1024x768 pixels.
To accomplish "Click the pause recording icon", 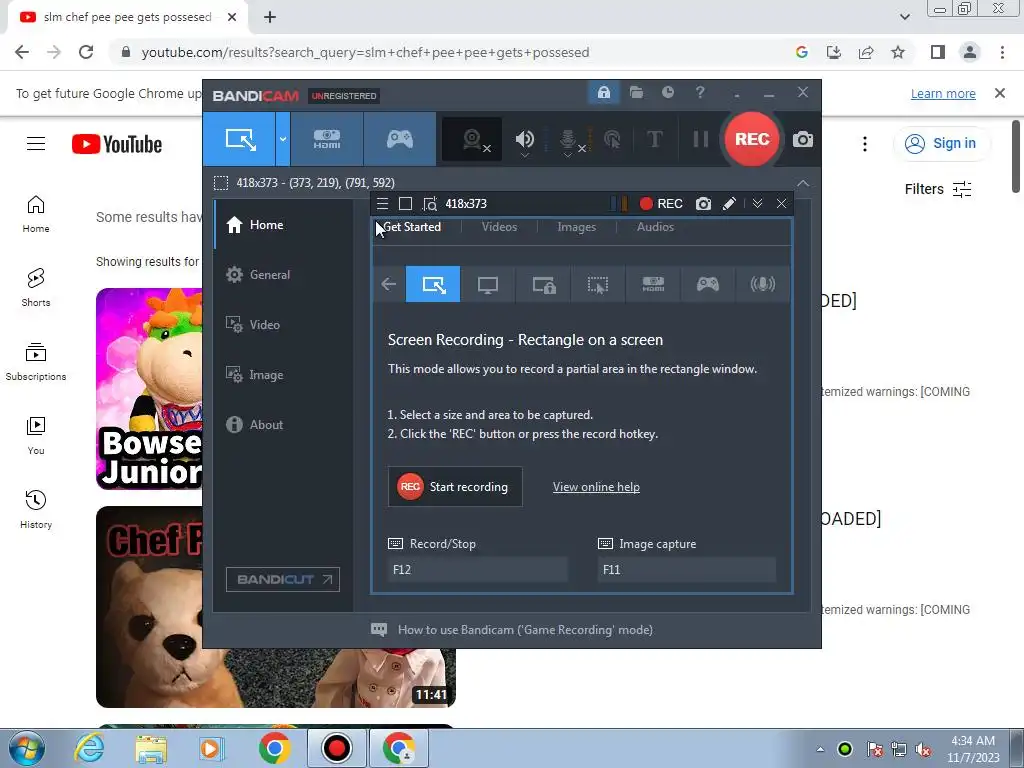I will pyautogui.click(x=700, y=139).
